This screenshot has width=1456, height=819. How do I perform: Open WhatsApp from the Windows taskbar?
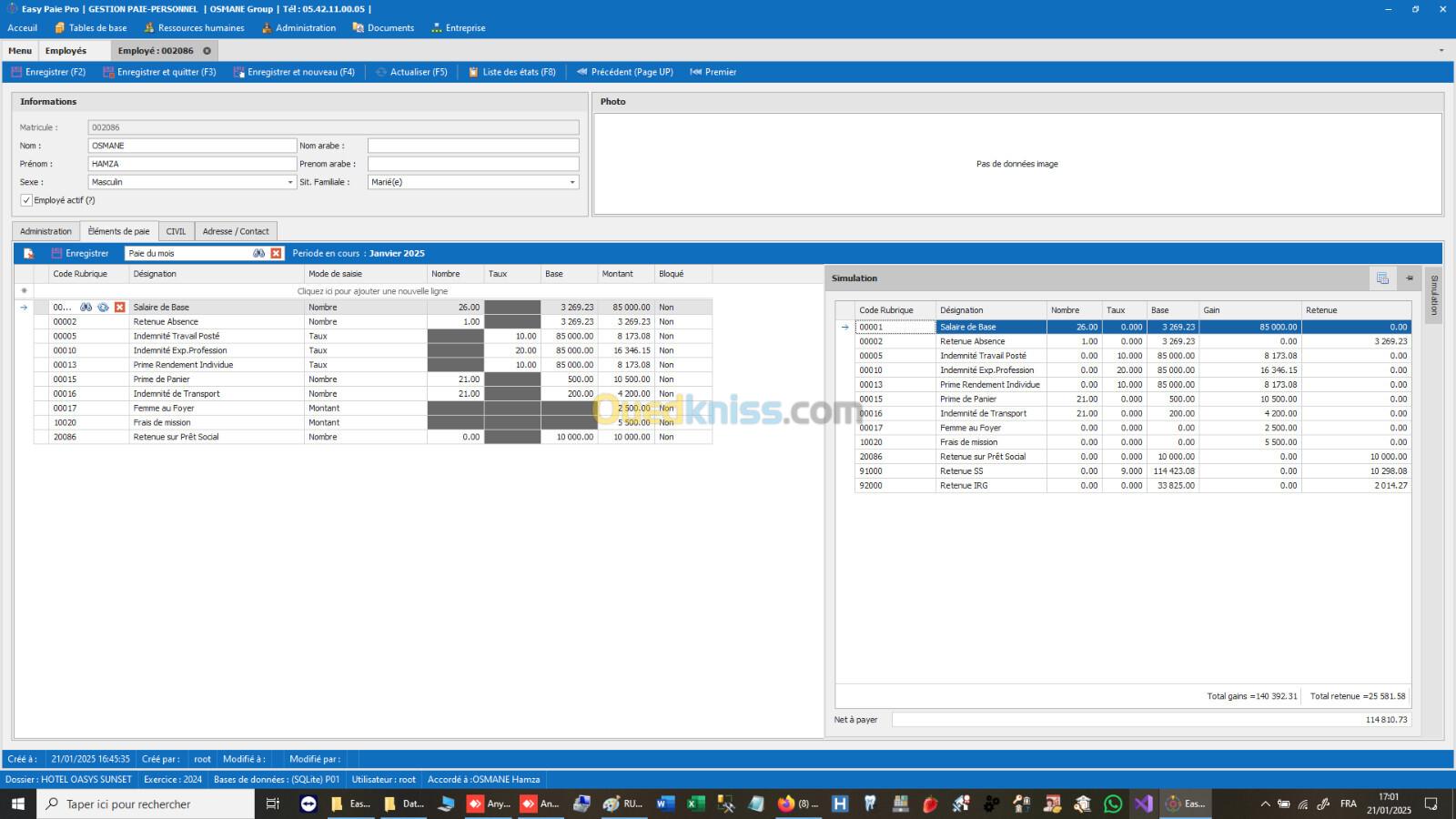[1113, 804]
